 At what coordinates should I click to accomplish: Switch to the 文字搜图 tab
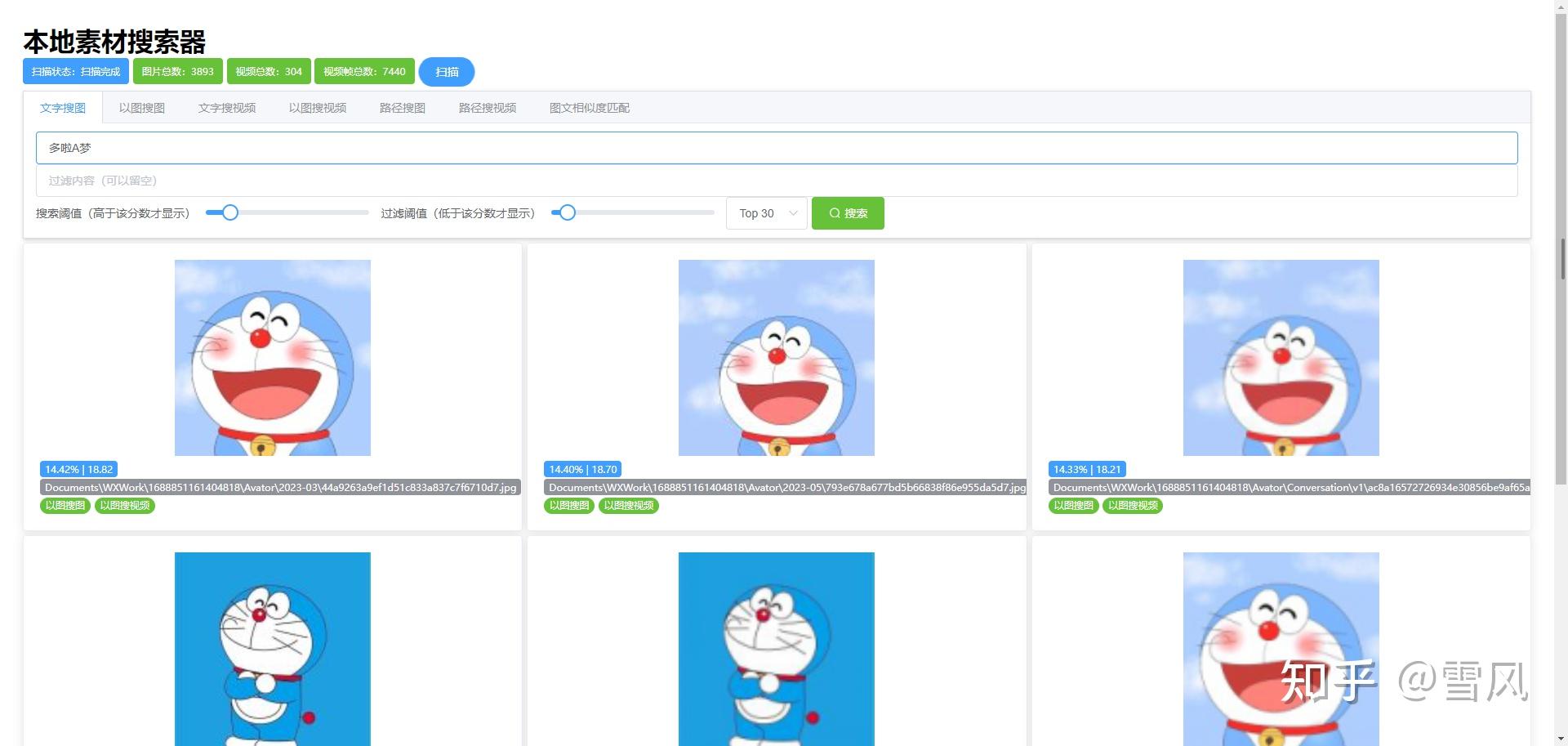click(x=63, y=108)
